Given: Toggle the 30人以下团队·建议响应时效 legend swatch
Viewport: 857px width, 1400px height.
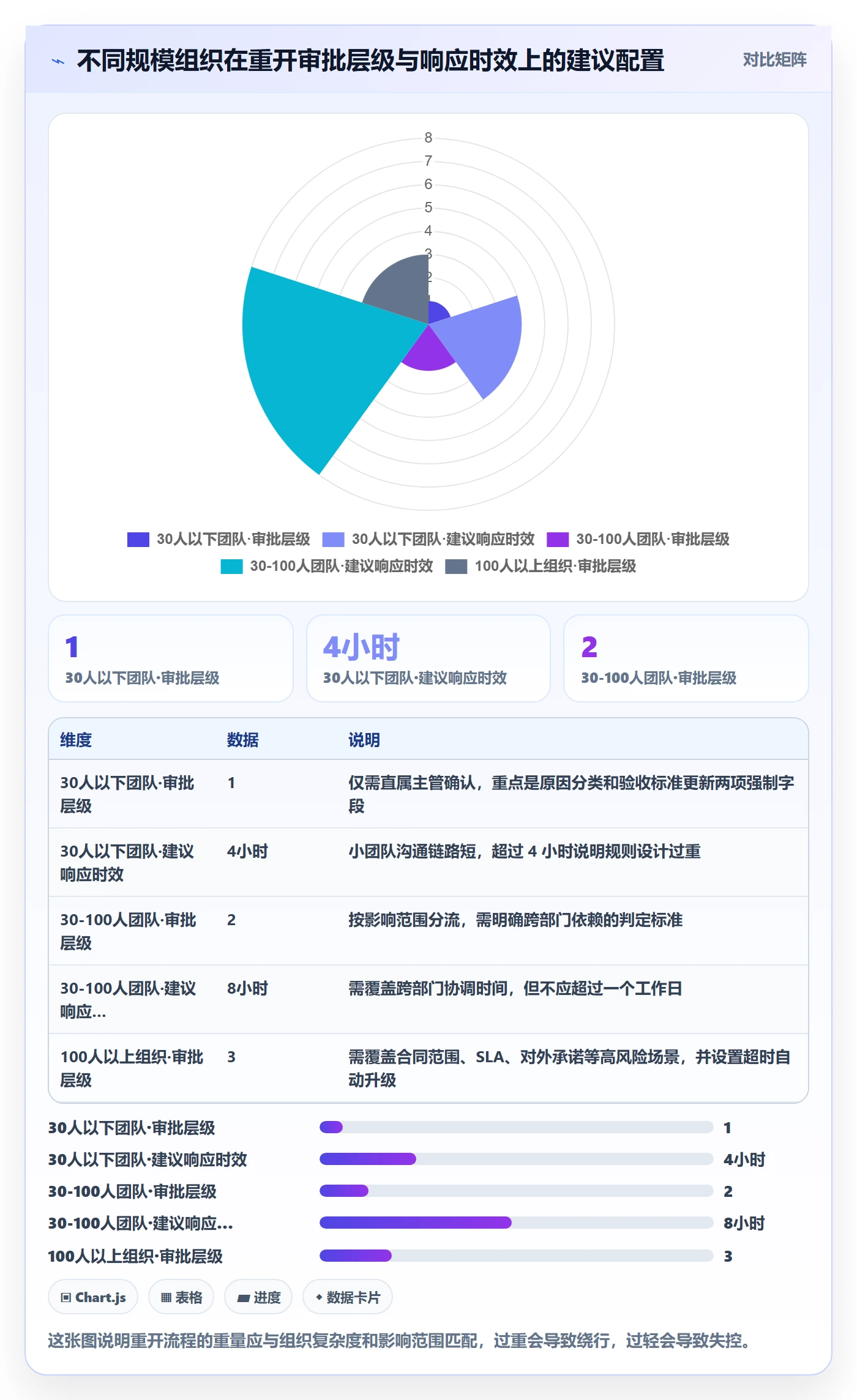Looking at the screenshot, I should coord(333,540).
